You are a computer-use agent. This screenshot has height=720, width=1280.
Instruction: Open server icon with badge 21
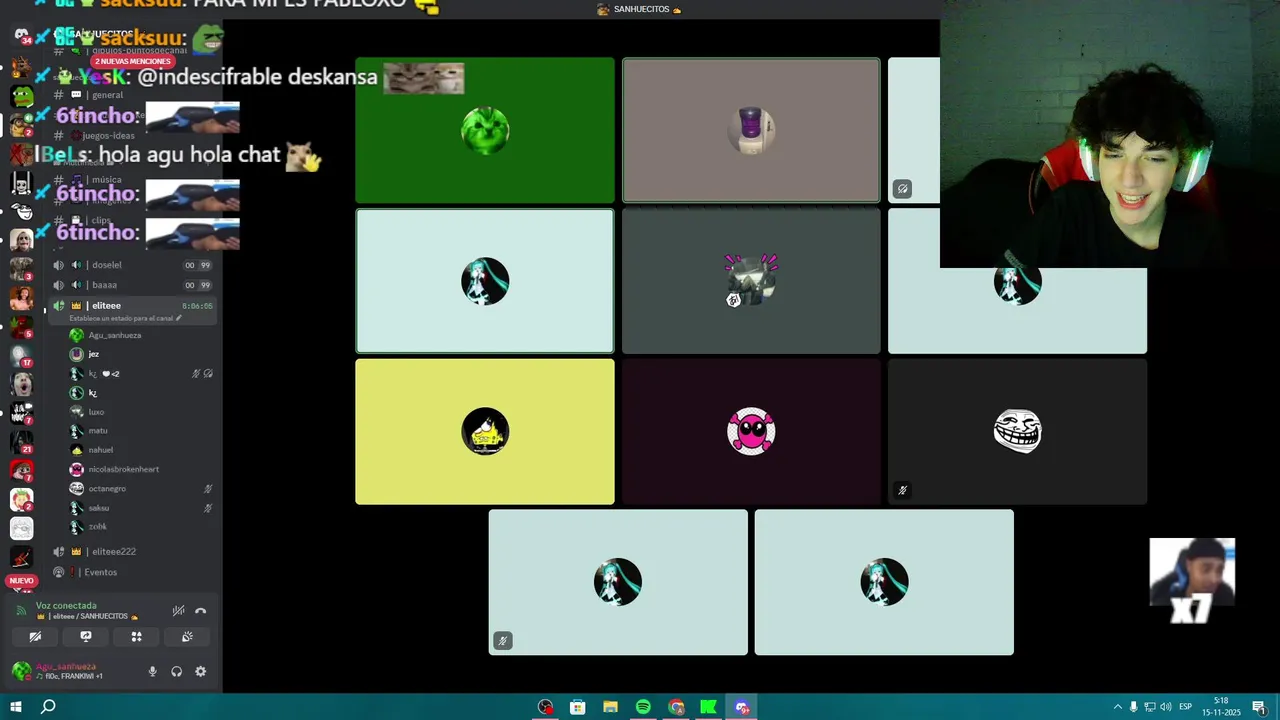pyautogui.click(x=21, y=441)
